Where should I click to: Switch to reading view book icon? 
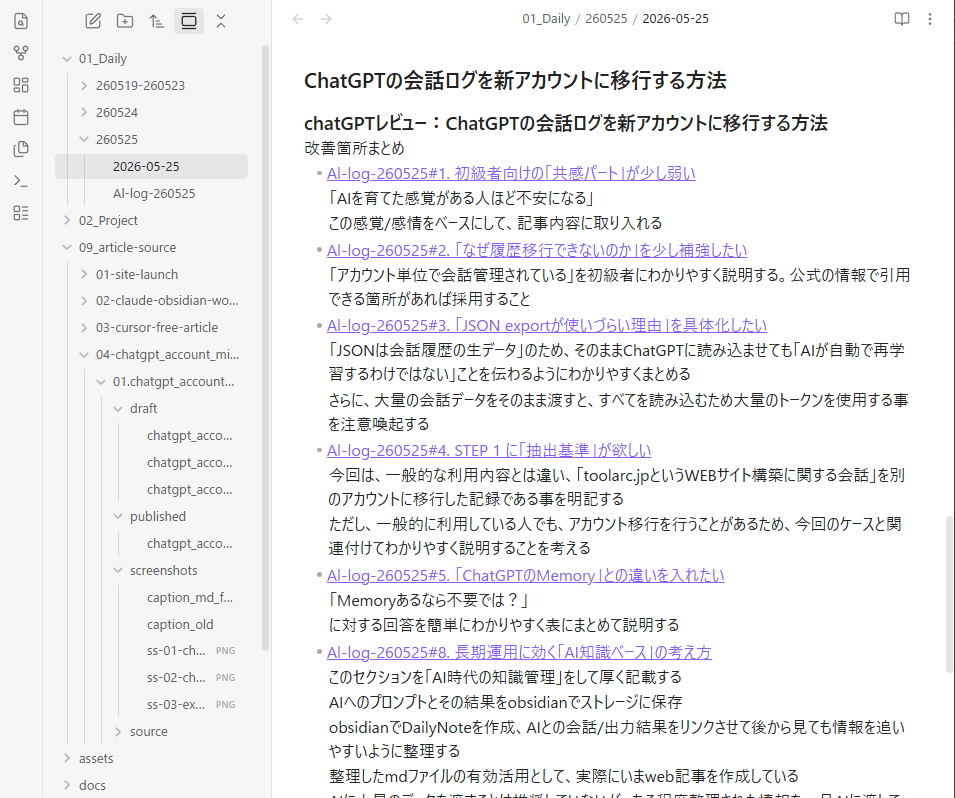point(902,19)
